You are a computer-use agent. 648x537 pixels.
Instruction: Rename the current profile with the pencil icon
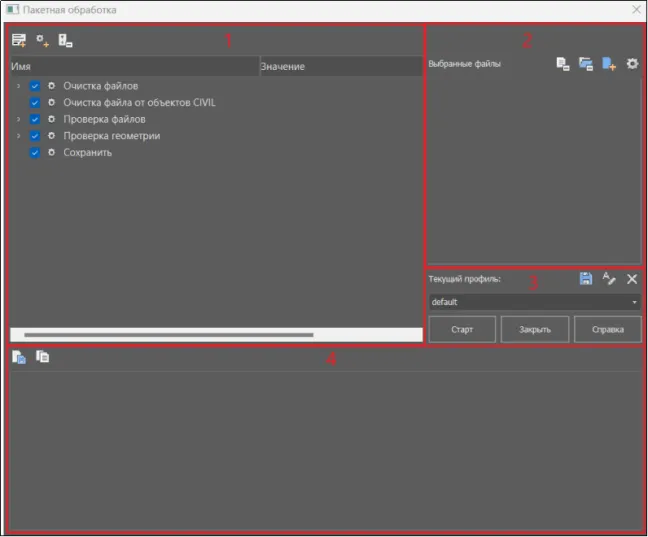609,279
